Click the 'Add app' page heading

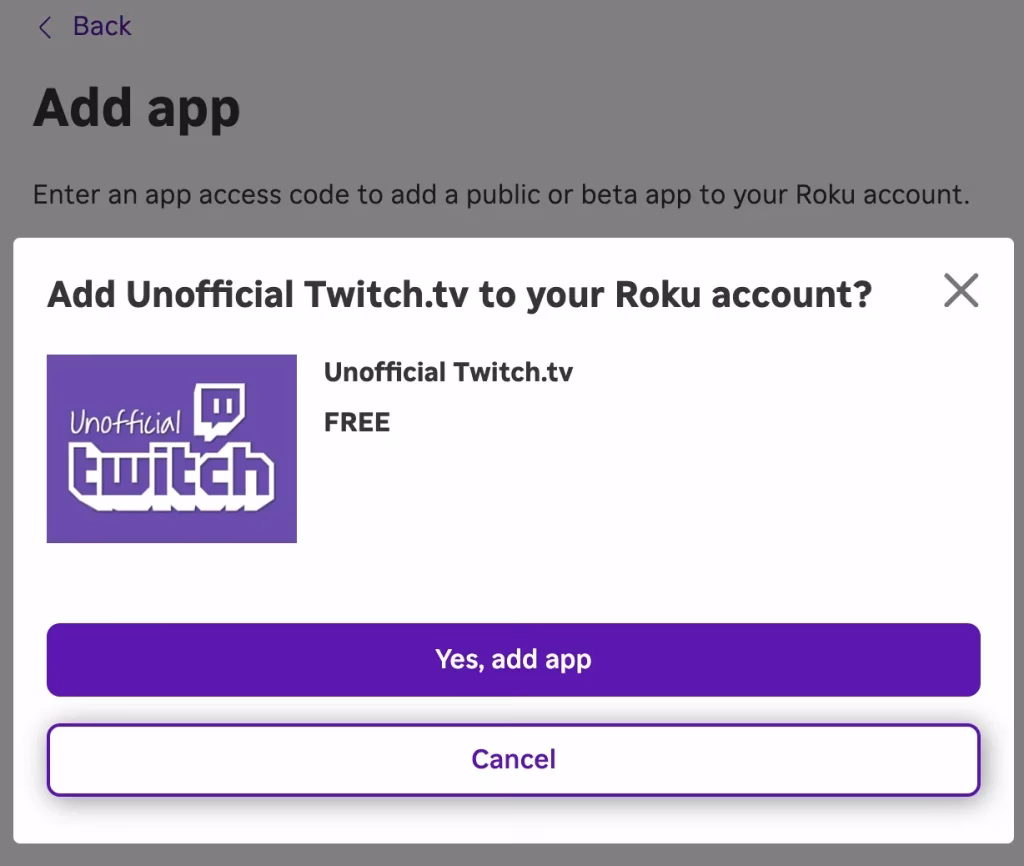tap(137, 108)
